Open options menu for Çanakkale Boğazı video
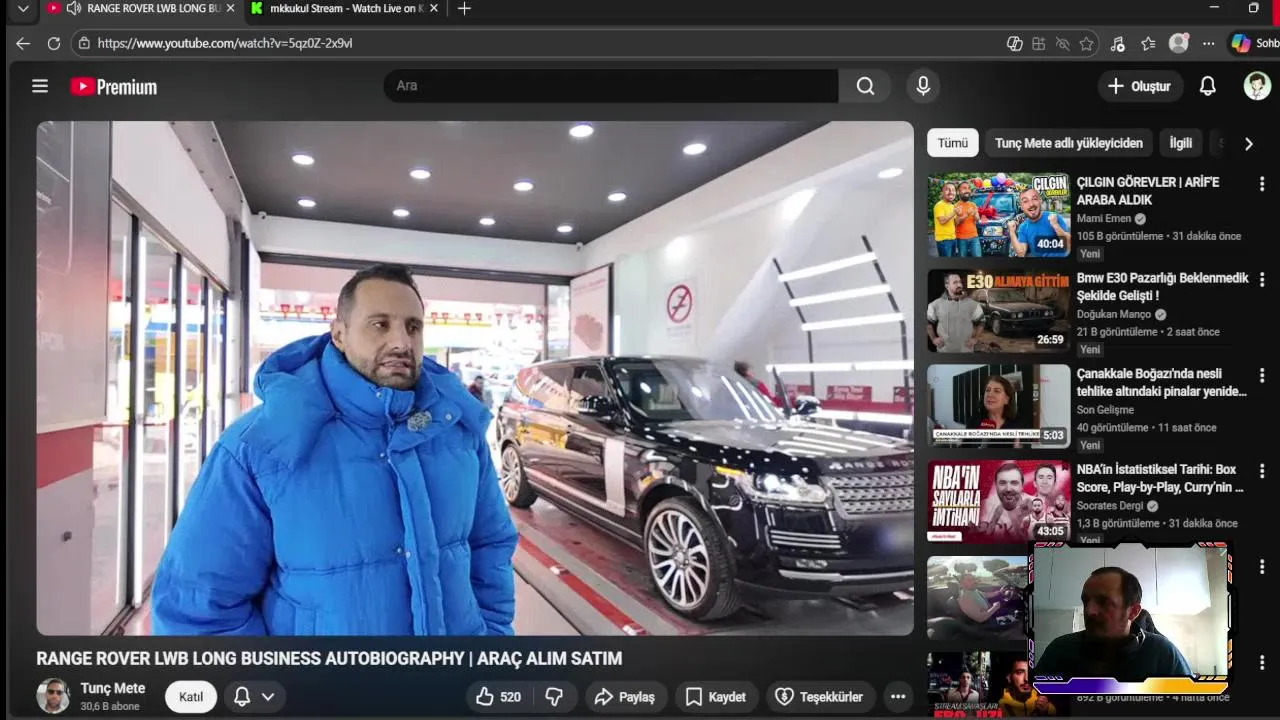 (x=1262, y=375)
